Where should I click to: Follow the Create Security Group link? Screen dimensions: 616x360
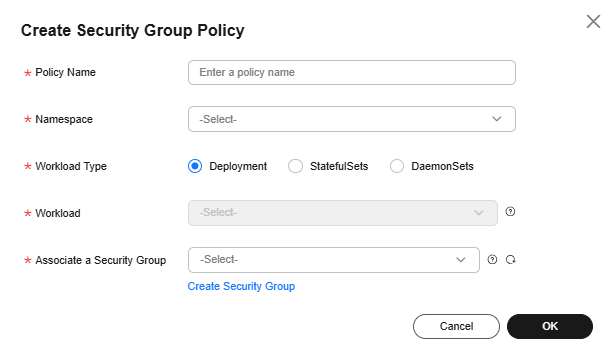coord(241,286)
